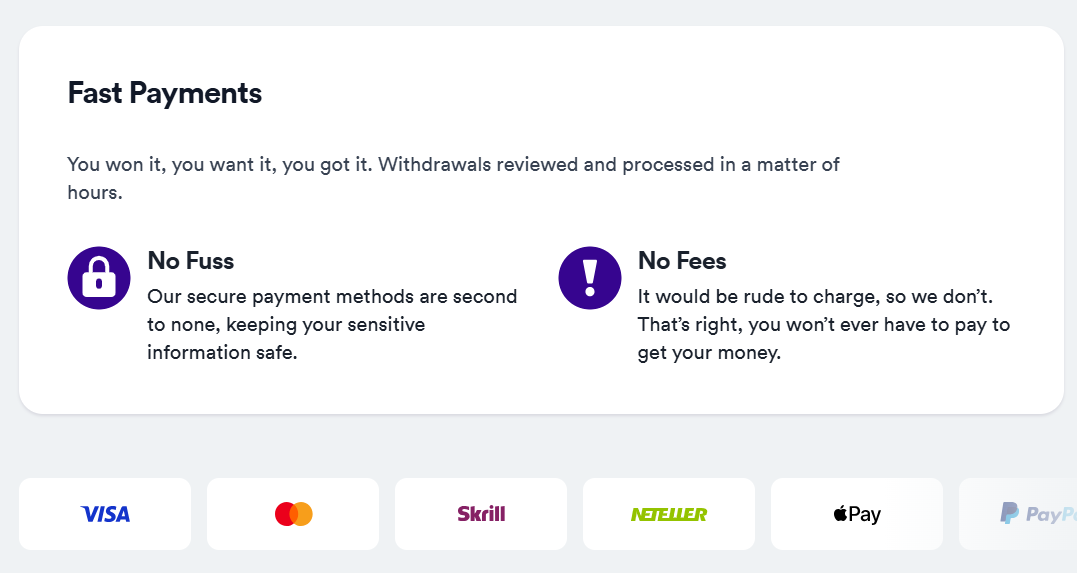
Task: Click the No Fuss title
Action: pyautogui.click(x=191, y=261)
